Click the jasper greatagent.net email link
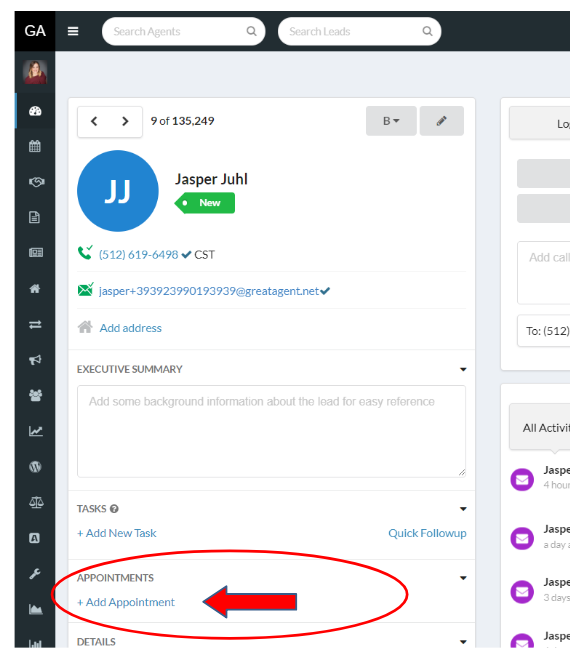 [x=209, y=291]
